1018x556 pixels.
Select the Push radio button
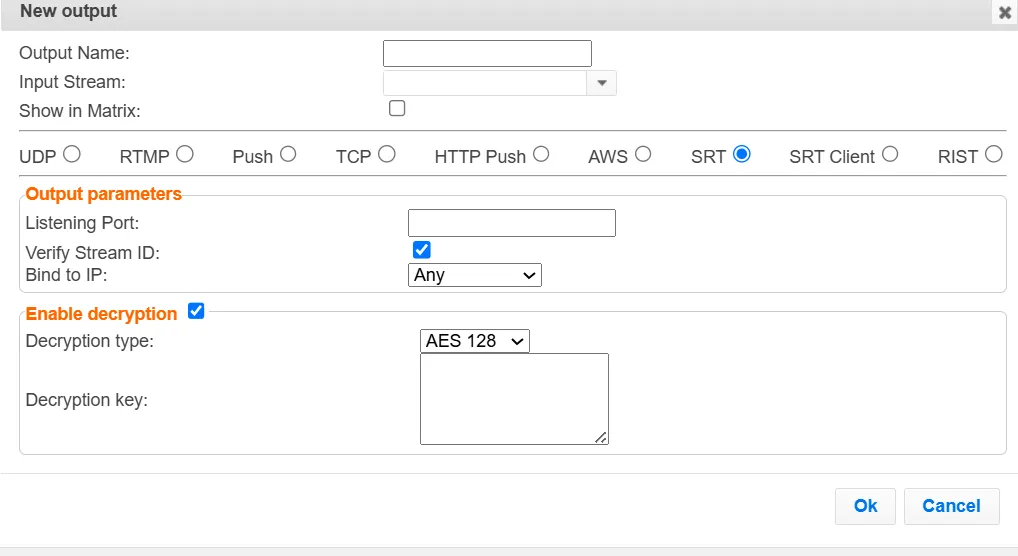click(x=288, y=155)
